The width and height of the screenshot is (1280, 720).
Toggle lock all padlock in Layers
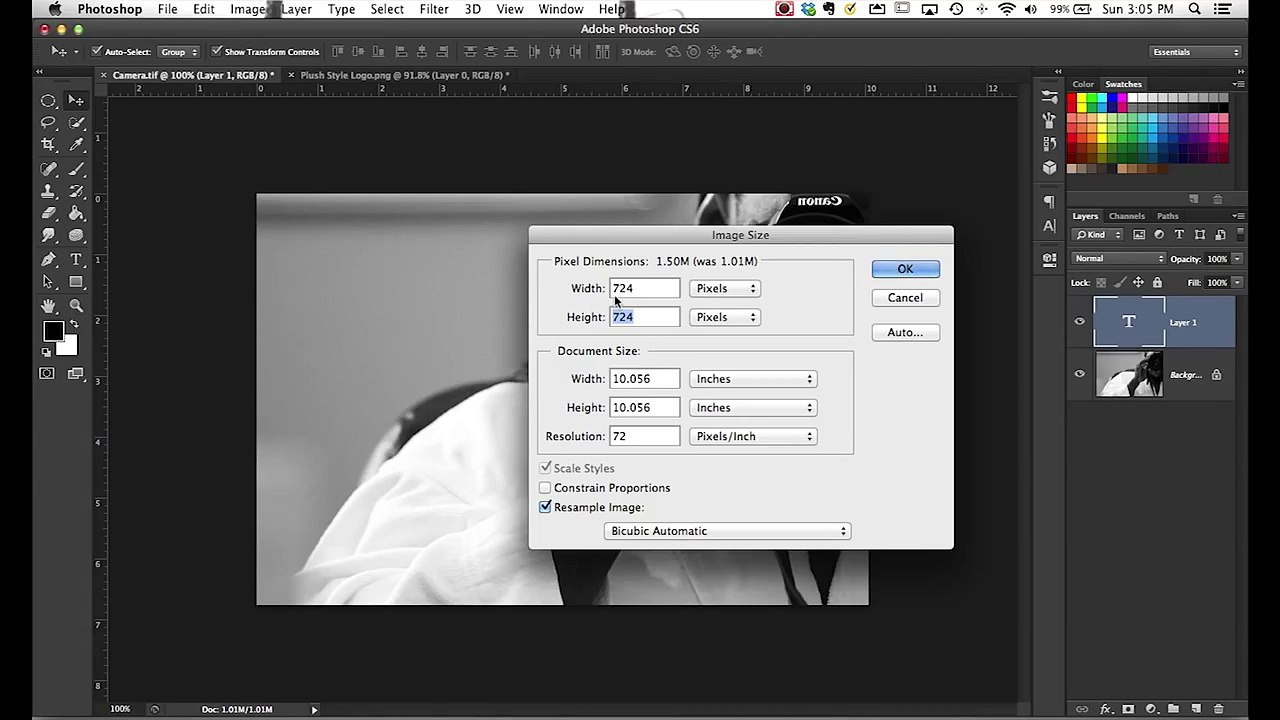[x=1157, y=283]
